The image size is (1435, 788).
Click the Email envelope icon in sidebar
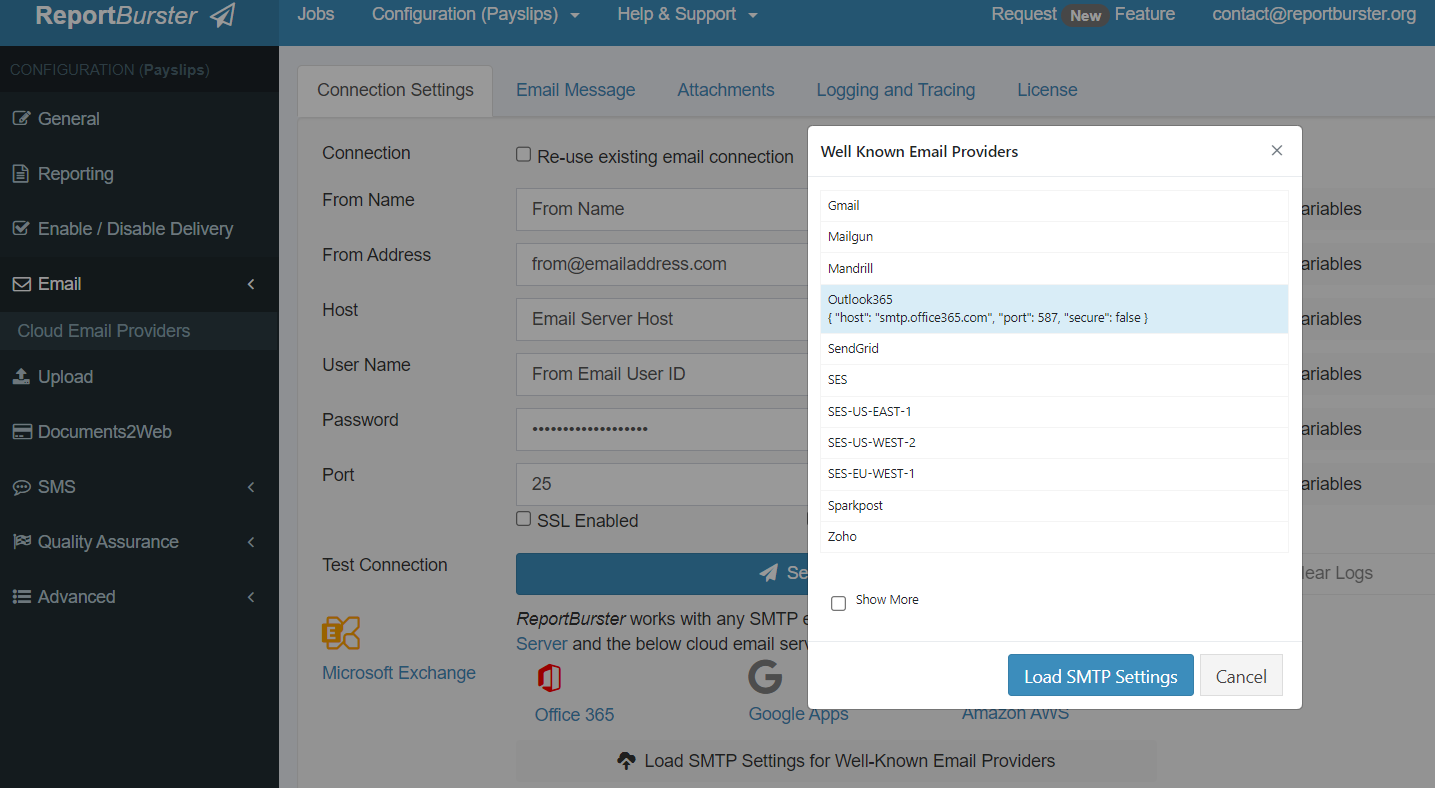[x=21, y=284]
